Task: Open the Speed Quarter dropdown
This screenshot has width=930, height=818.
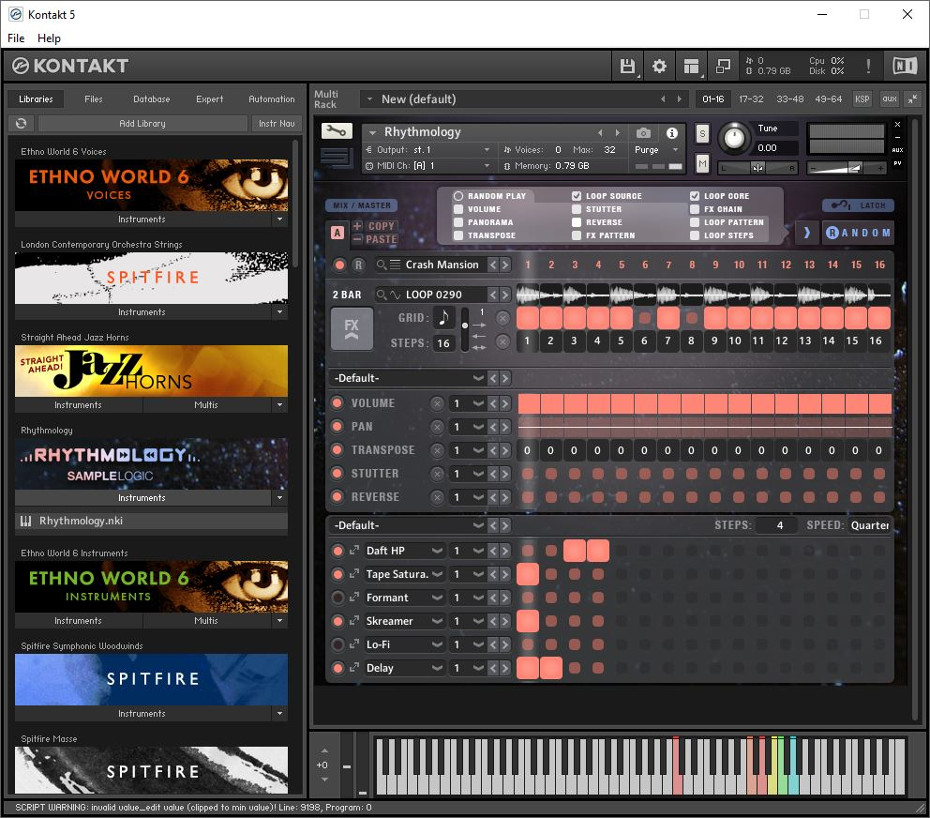Action: (870, 525)
